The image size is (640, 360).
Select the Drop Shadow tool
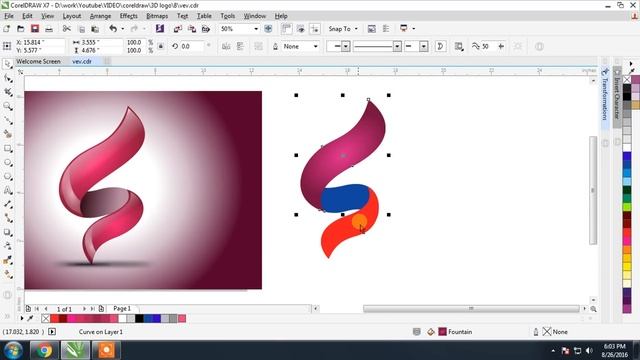[x=7, y=232]
